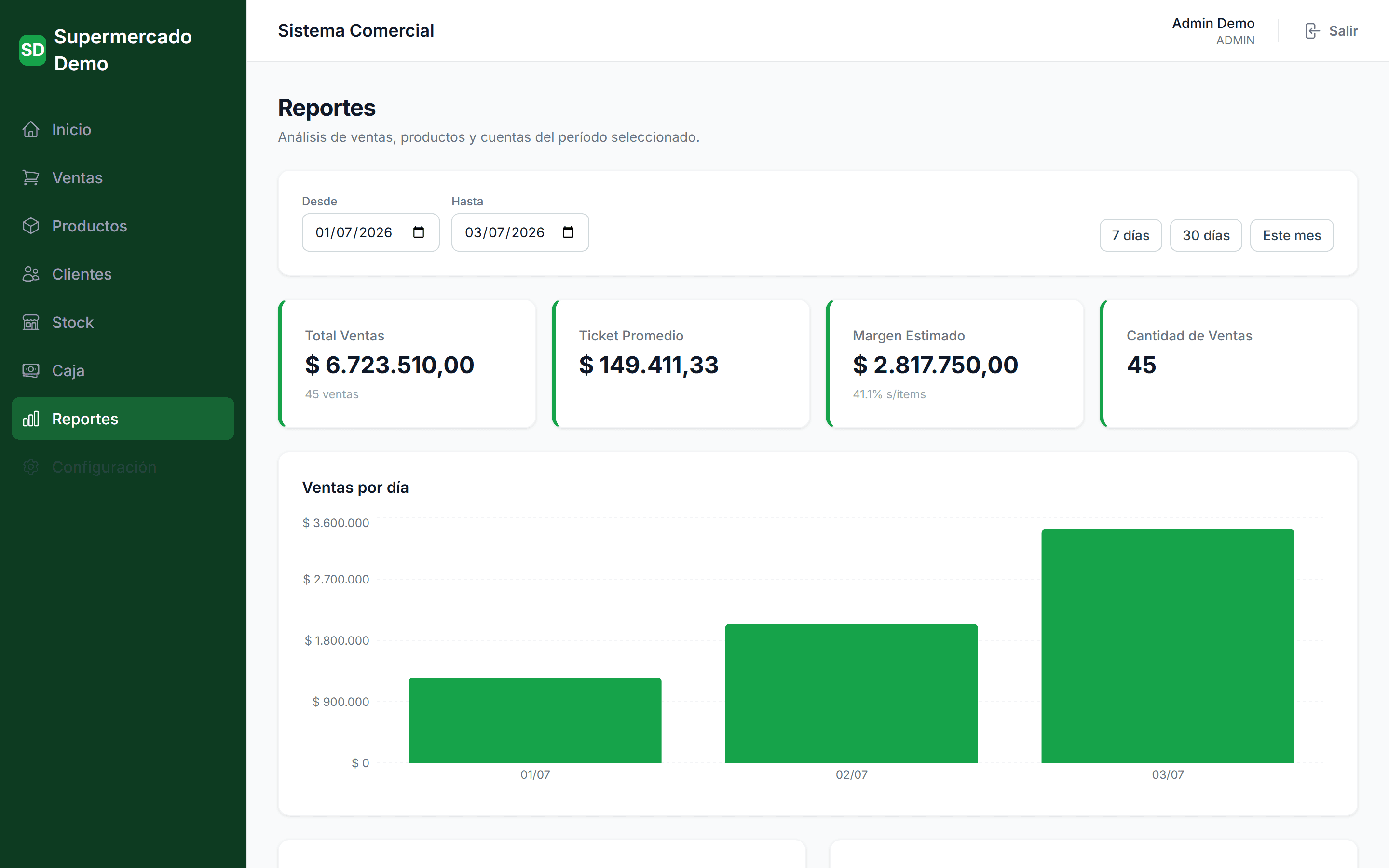Click the Reportes page heading
Screen dimensions: 1389x868
click(x=327, y=108)
